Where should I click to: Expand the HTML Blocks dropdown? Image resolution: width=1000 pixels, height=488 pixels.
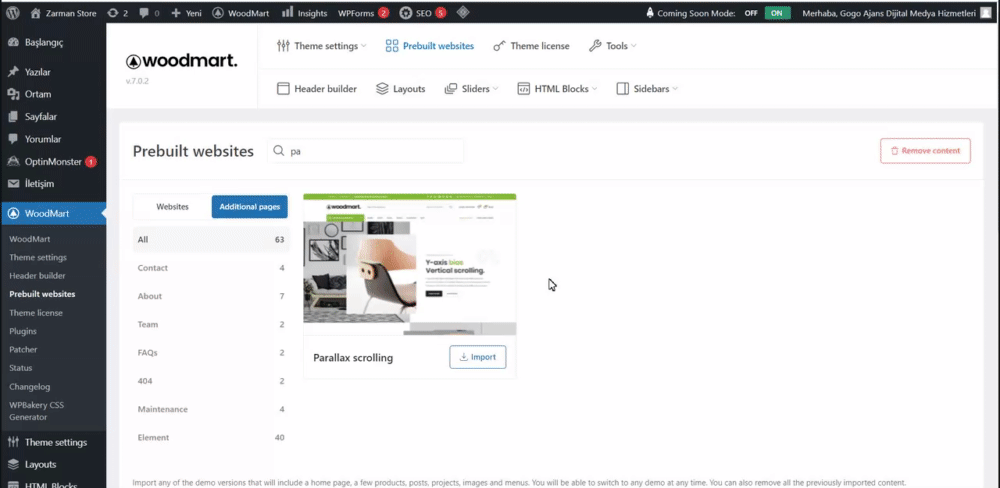(557, 89)
